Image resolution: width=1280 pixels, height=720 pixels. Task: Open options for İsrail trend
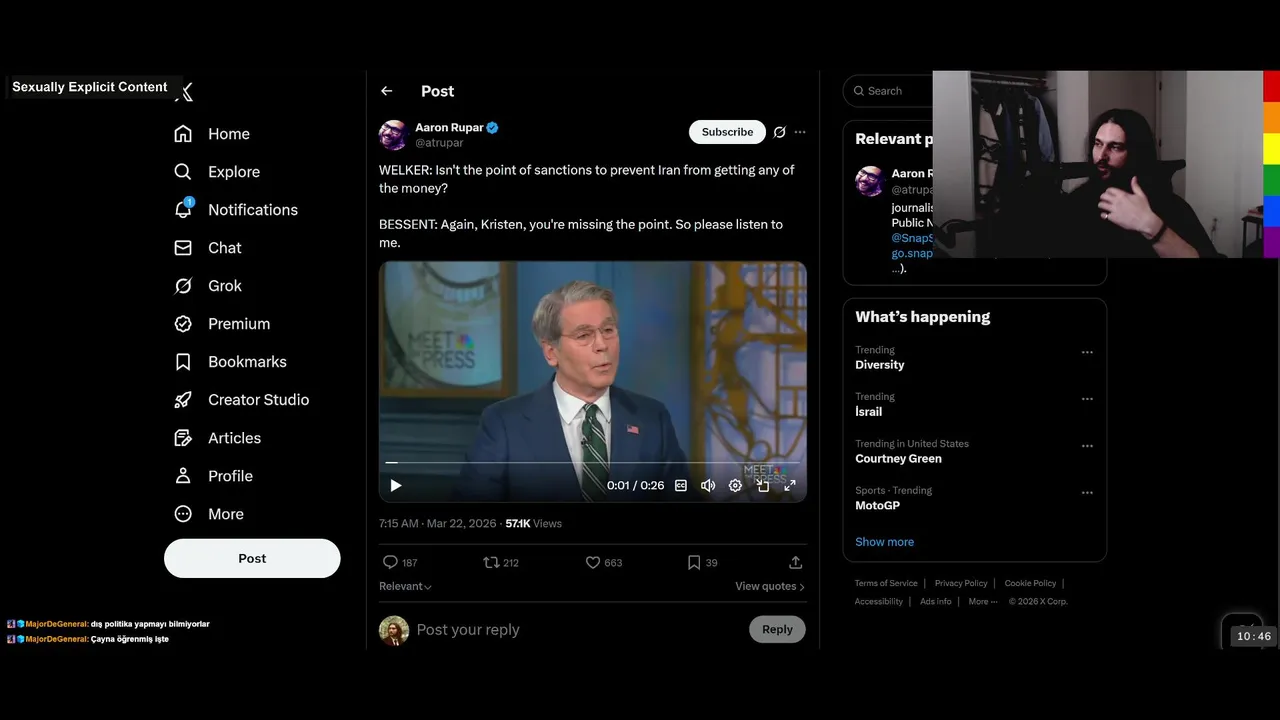tap(1087, 399)
